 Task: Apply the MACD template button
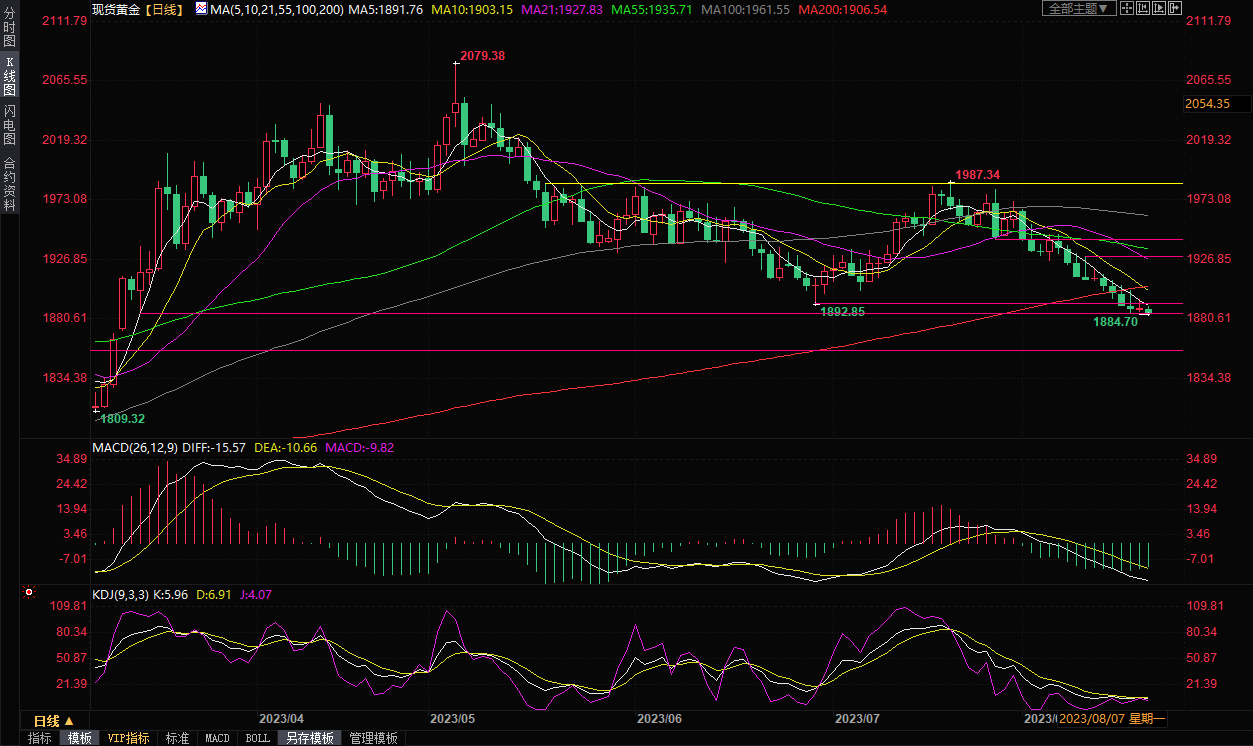pyautogui.click(x=217, y=738)
